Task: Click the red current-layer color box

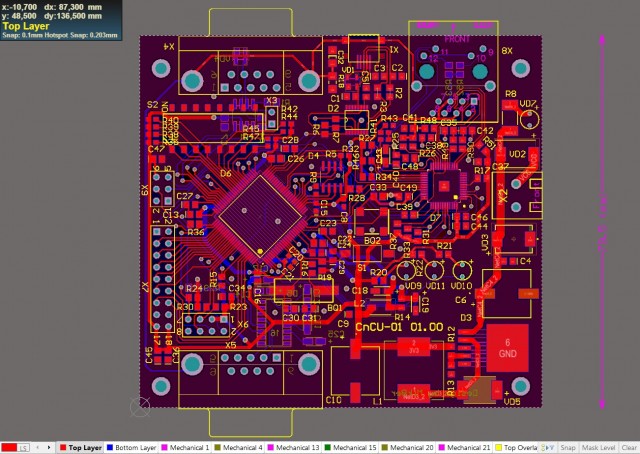Action: coord(9,448)
